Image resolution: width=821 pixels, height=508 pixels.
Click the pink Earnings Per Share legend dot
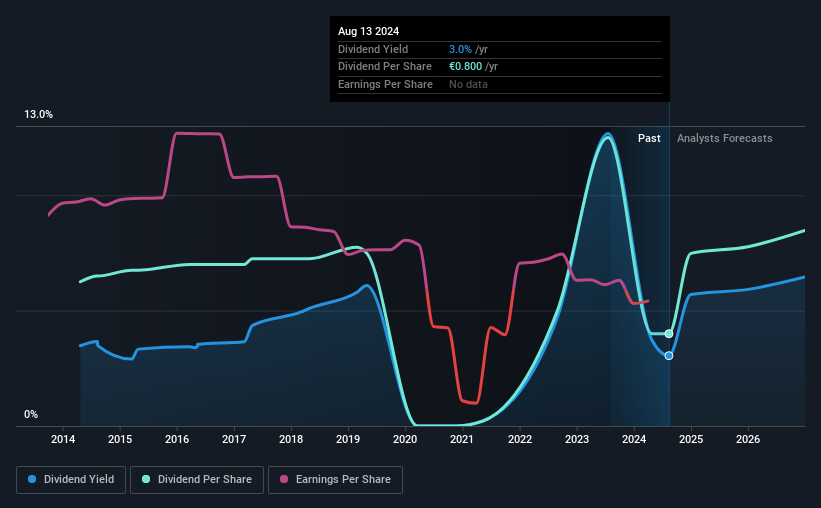[x=284, y=479]
